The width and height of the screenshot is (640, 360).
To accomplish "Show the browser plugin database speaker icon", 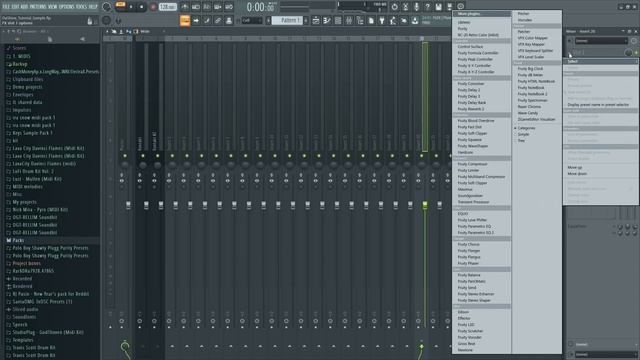I will coord(82,39).
